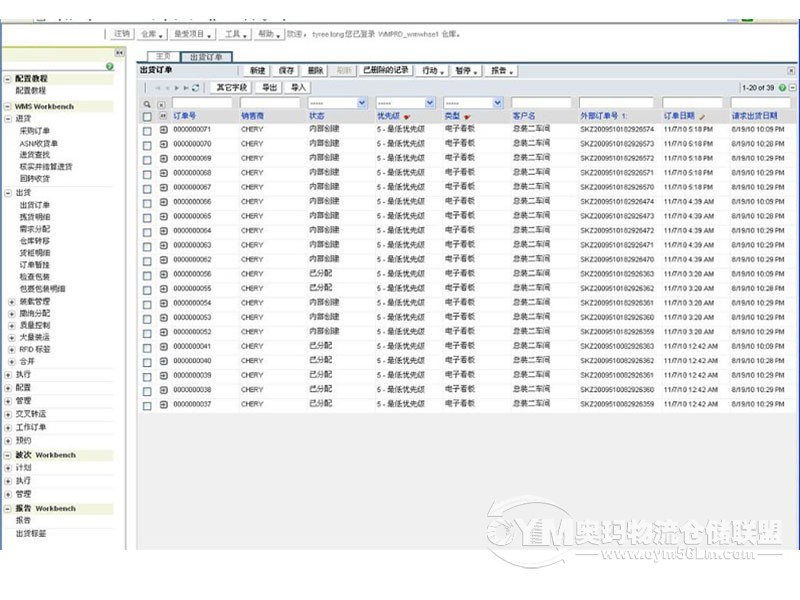Check the box for order 0000000065

point(147,218)
